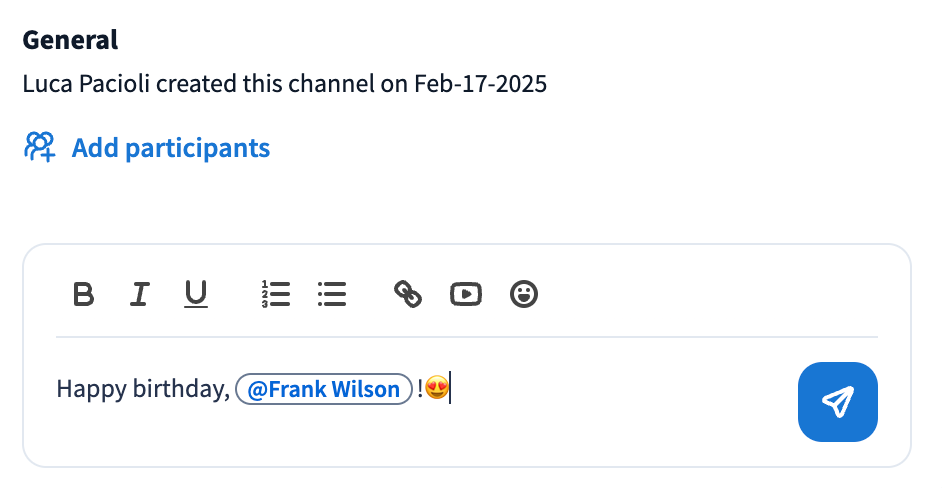Click the people icon beside Add participants

point(39,148)
